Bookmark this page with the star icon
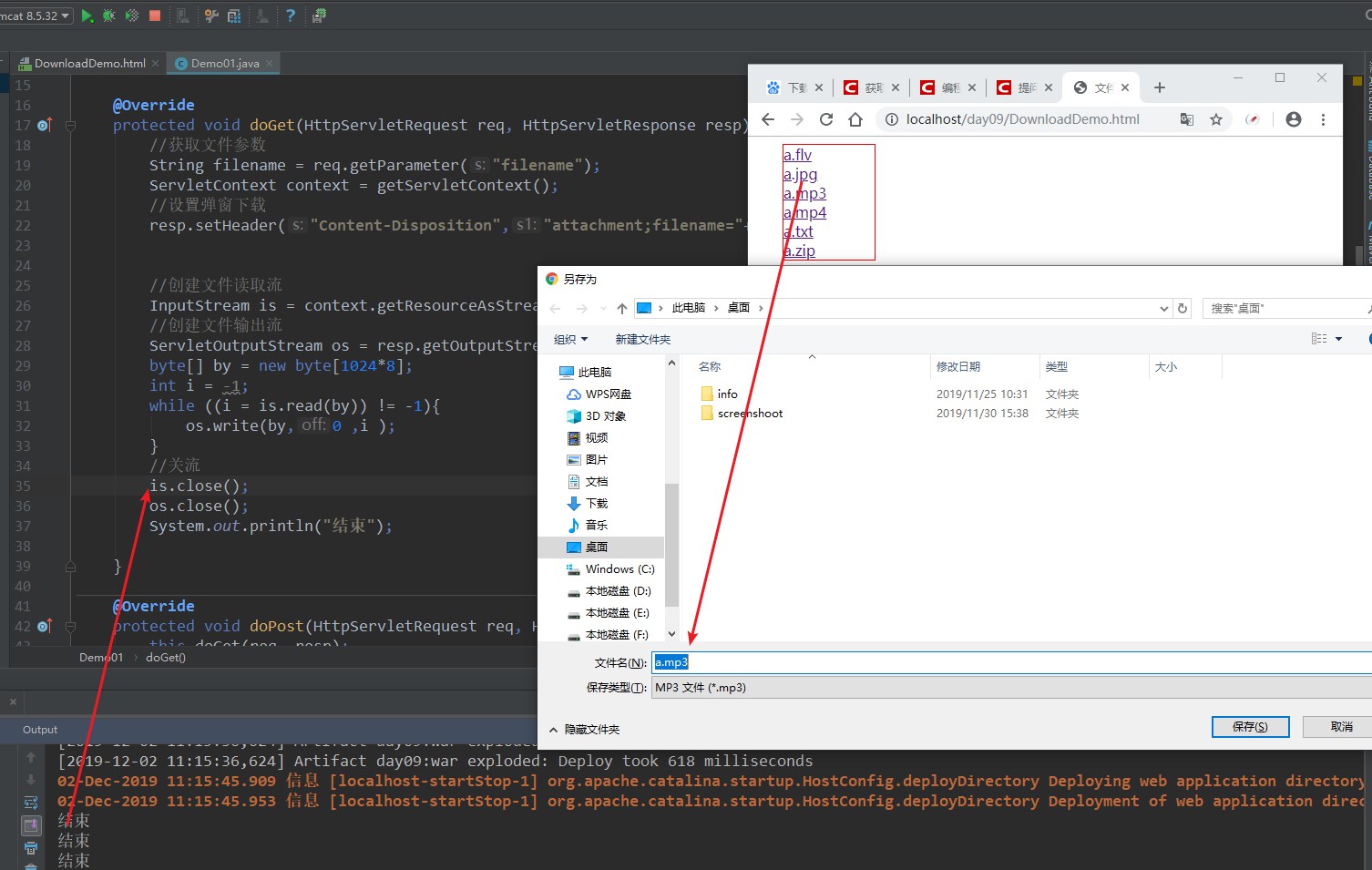The image size is (1372, 870). tap(1216, 119)
